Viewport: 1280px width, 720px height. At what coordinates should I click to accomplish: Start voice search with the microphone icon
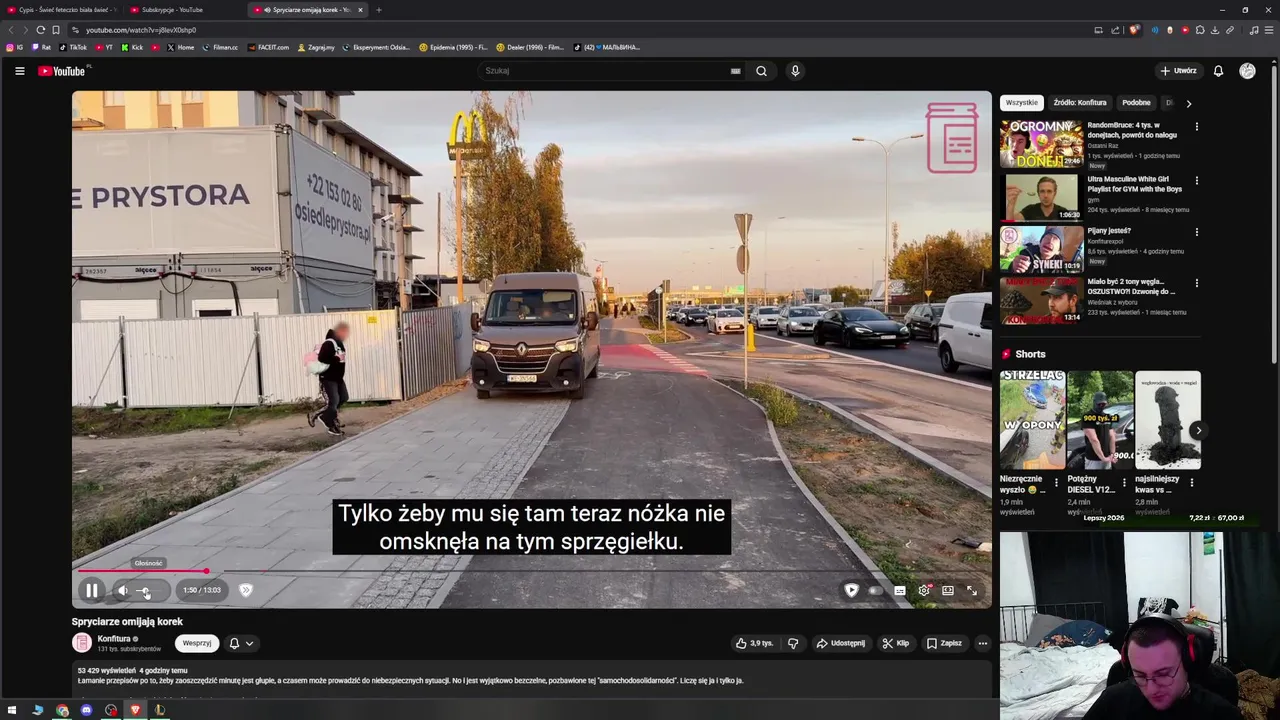point(795,71)
